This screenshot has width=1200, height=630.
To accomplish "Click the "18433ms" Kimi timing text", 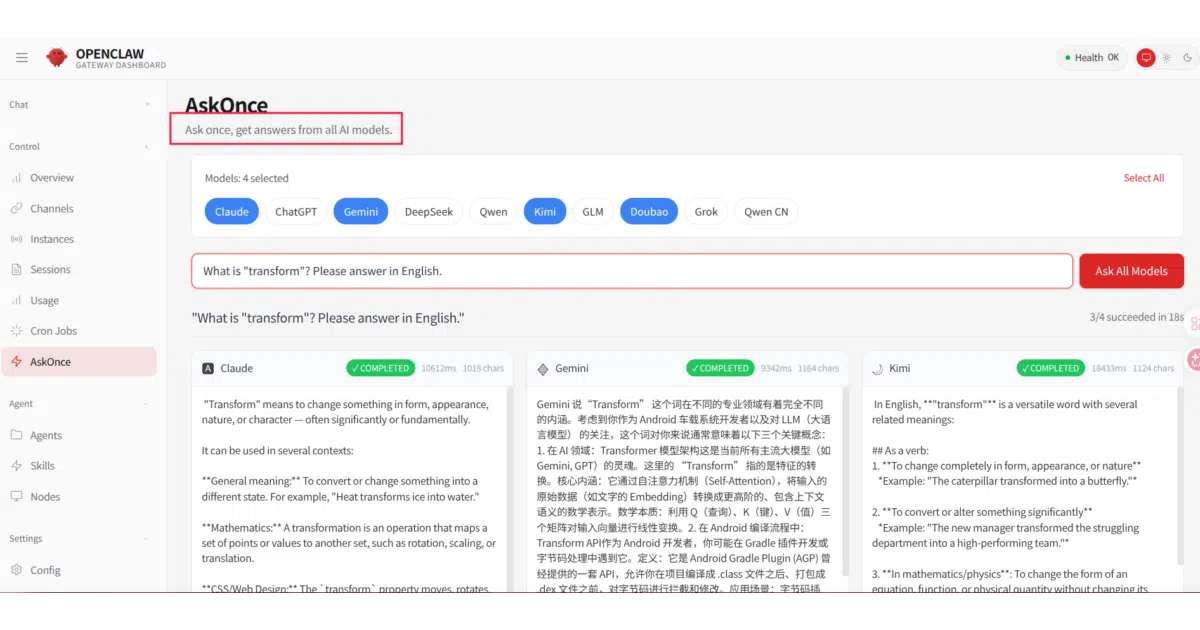I will coord(1109,368).
